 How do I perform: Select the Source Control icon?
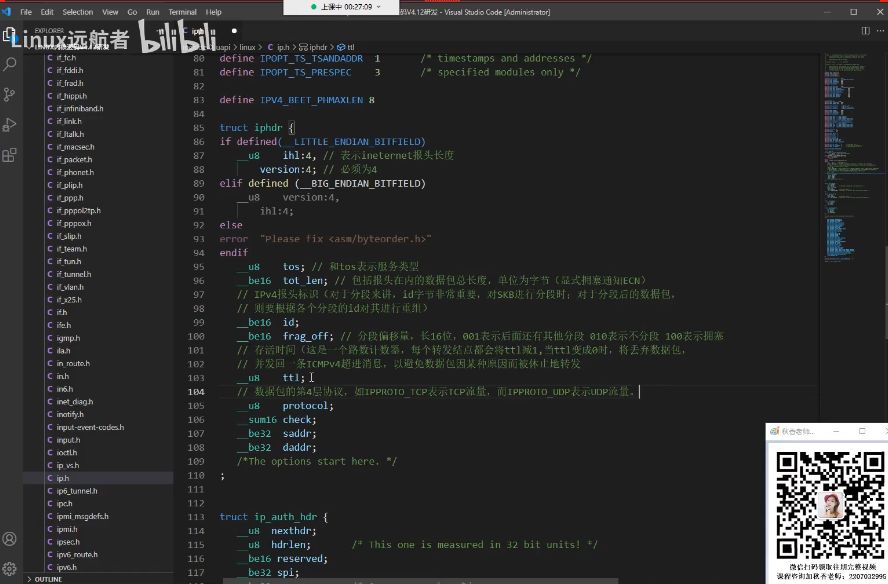tap(11, 94)
